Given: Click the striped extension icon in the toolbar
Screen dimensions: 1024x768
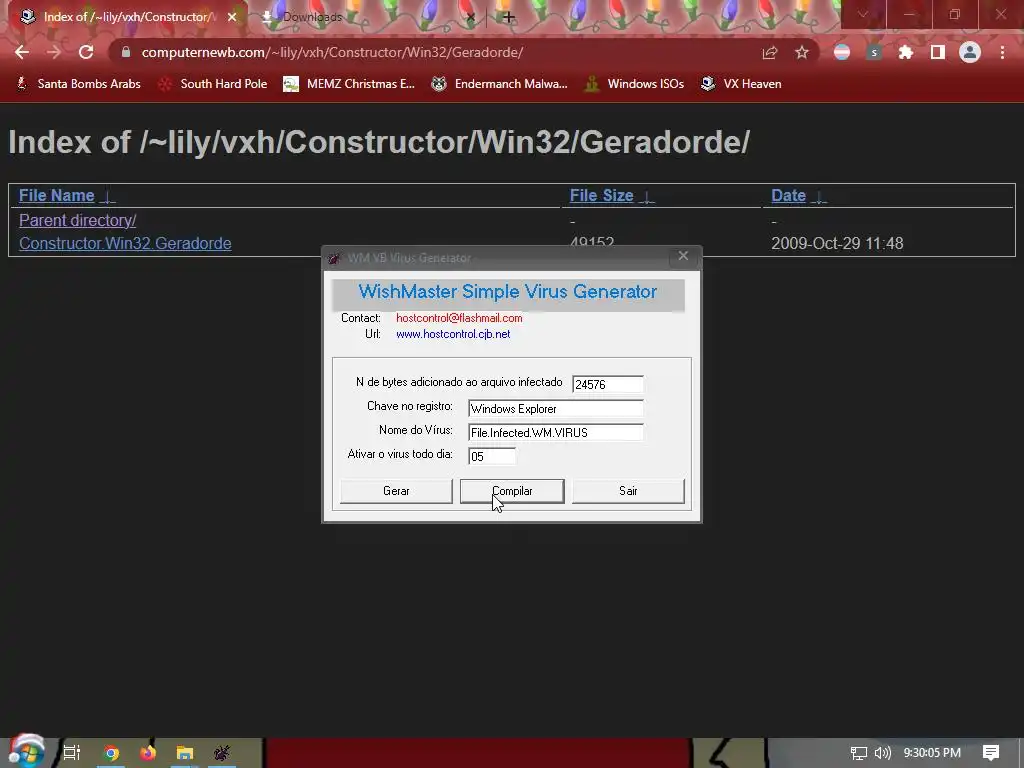Looking at the screenshot, I should (842, 52).
